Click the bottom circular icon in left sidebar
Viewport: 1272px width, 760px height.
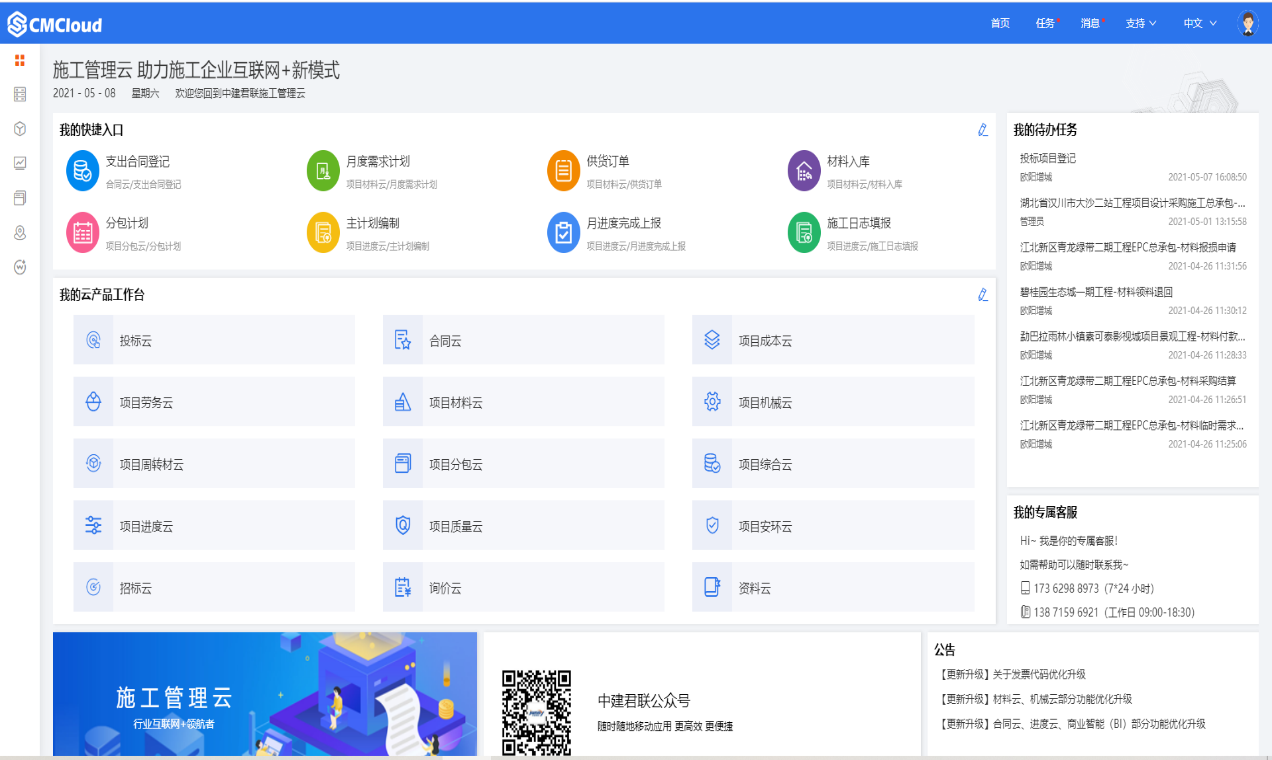[20, 267]
